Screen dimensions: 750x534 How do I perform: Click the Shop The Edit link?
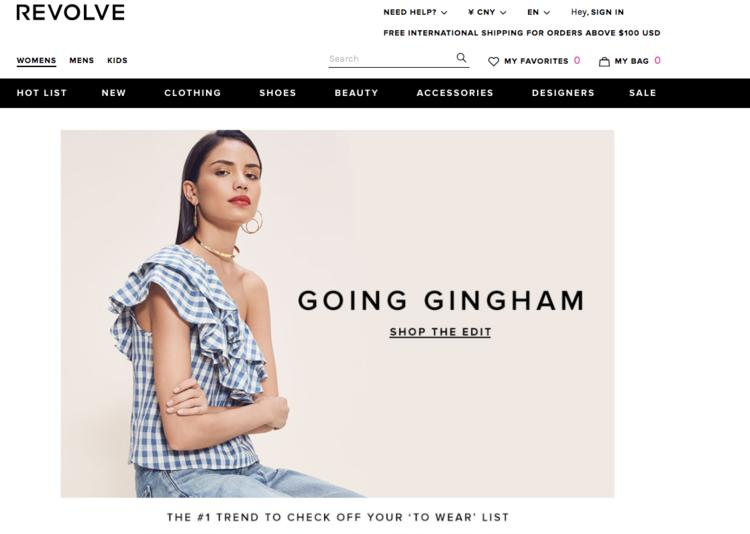tap(441, 332)
